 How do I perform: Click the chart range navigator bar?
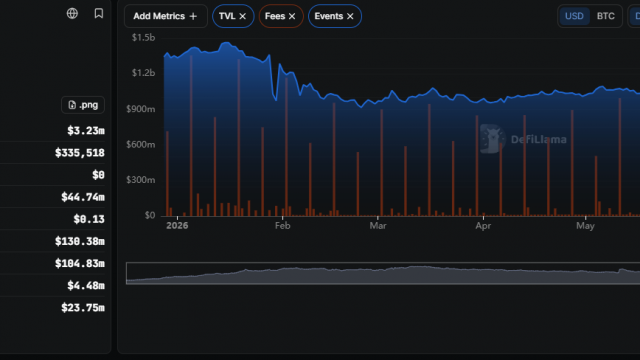point(383,273)
